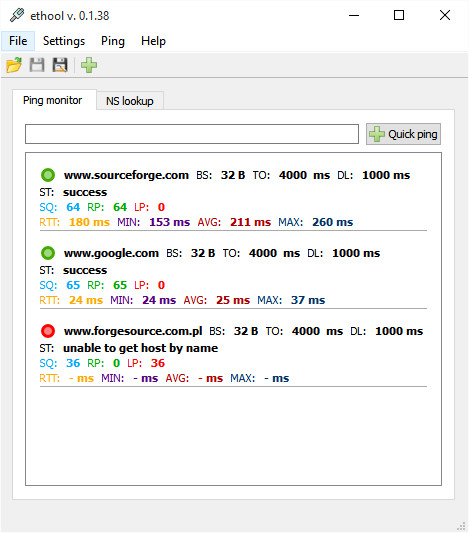
Task: Open the File menu
Action: pos(18,41)
